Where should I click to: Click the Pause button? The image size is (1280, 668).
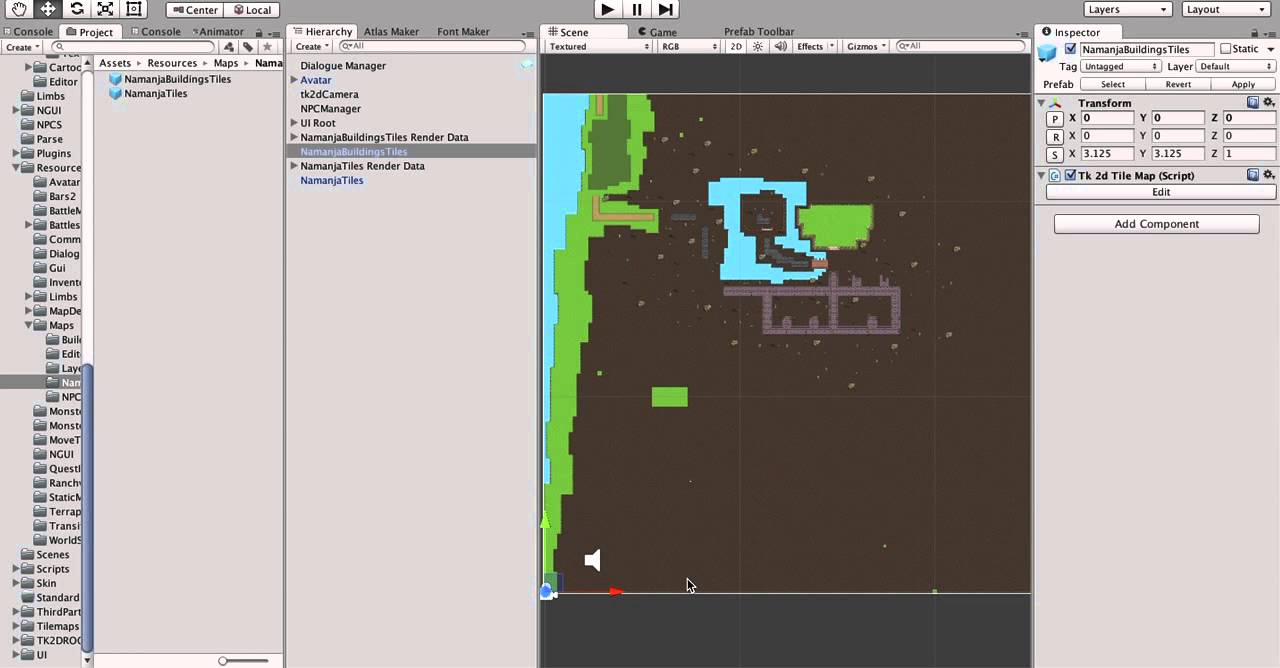point(636,9)
